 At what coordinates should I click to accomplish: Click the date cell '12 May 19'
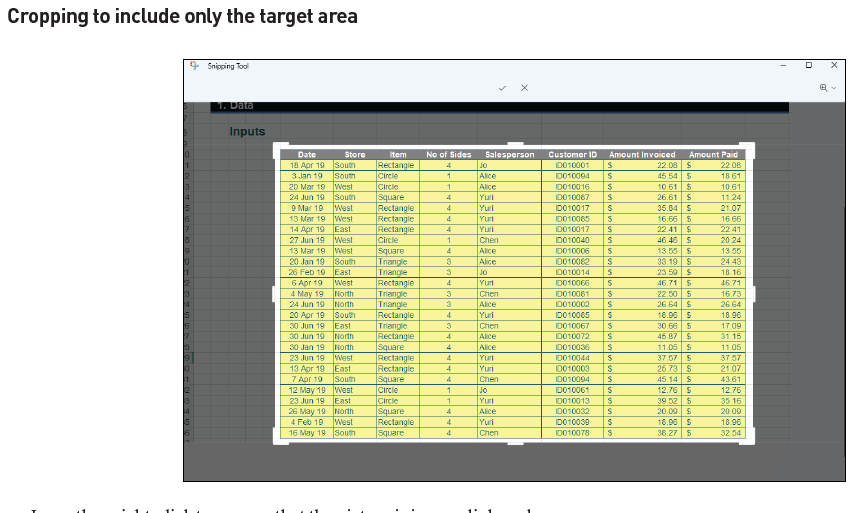[307, 390]
